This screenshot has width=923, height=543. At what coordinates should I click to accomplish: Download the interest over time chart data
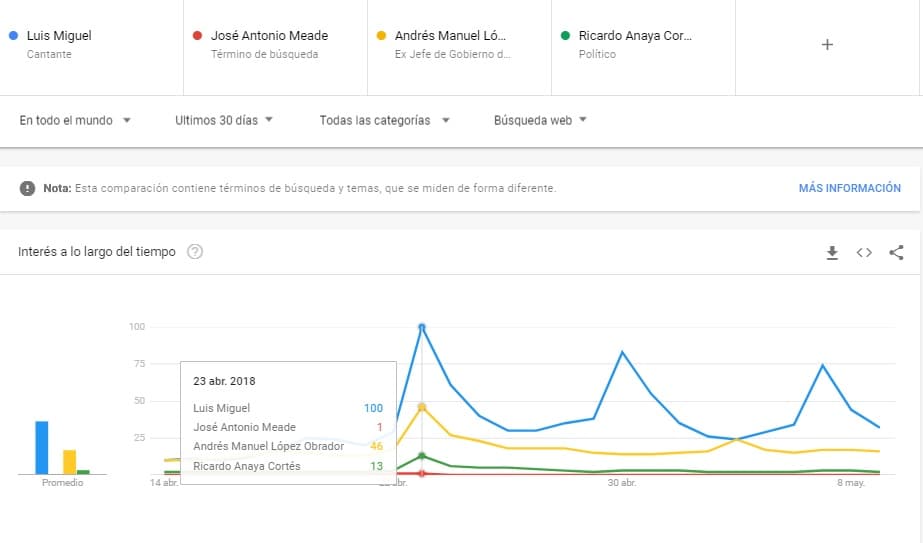832,253
